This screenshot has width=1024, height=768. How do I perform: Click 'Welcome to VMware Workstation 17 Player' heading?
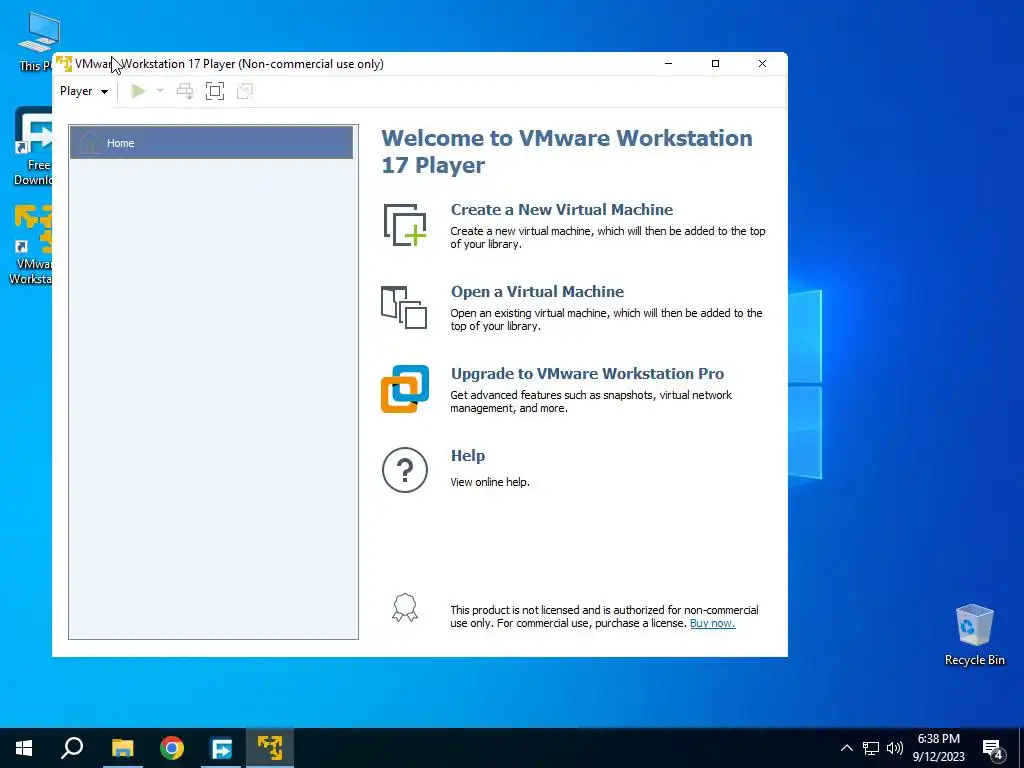click(x=567, y=152)
